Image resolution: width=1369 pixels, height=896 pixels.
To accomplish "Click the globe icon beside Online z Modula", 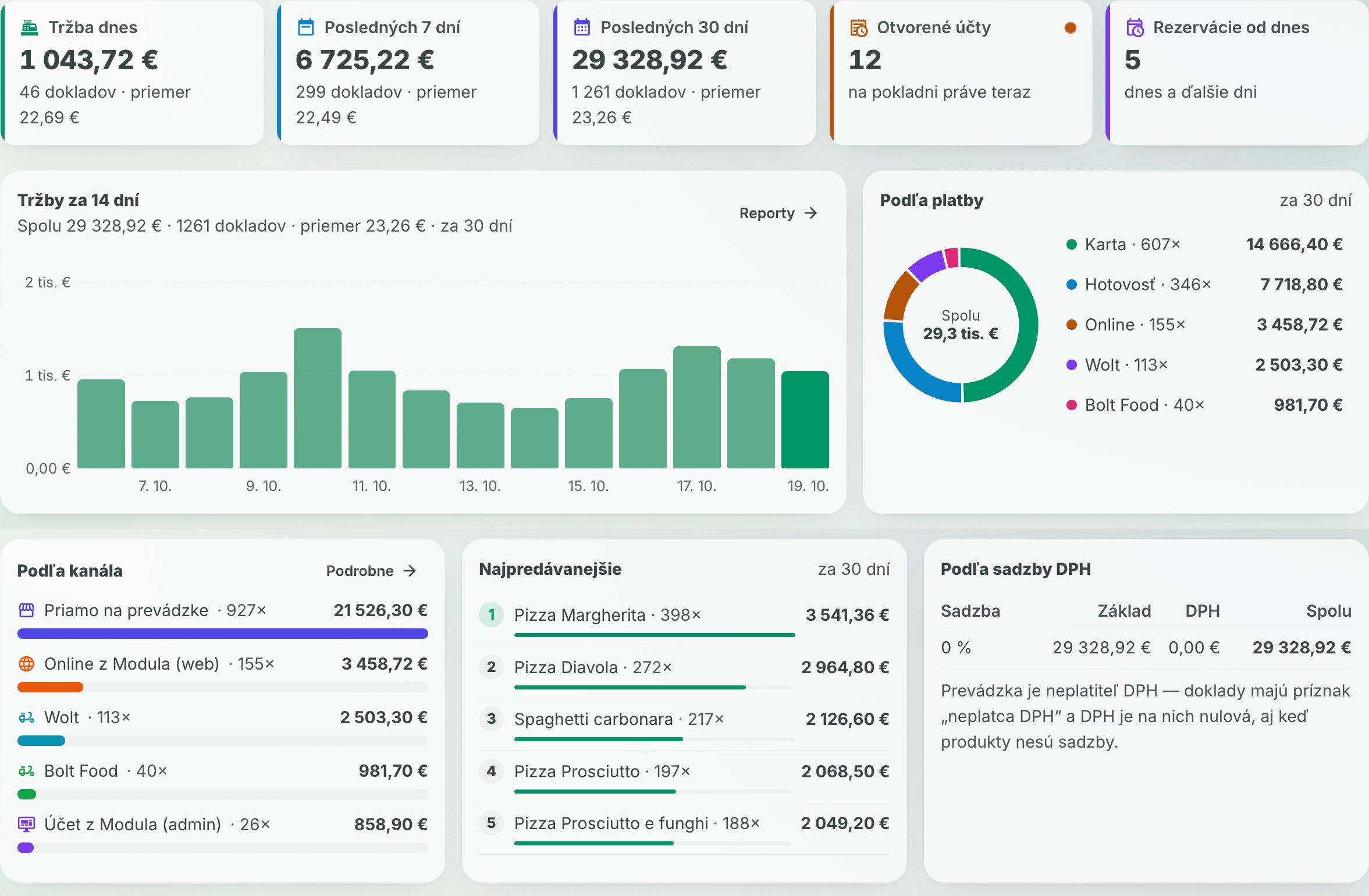I will [x=27, y=664].
